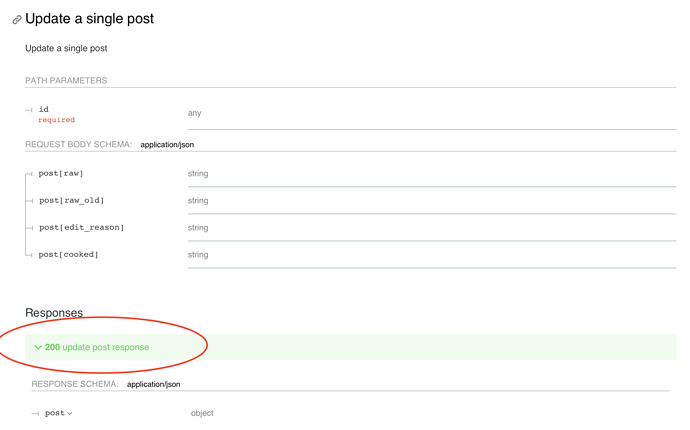Click the string type of post[raw_old]
Screen dimensions: 690x430
(x=198, y=201)
